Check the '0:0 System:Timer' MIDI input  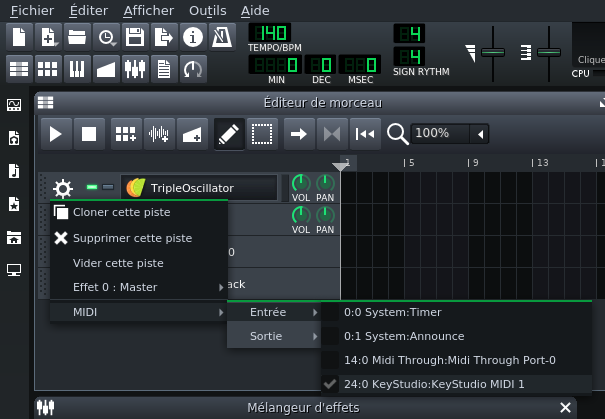tap(456, 312)
